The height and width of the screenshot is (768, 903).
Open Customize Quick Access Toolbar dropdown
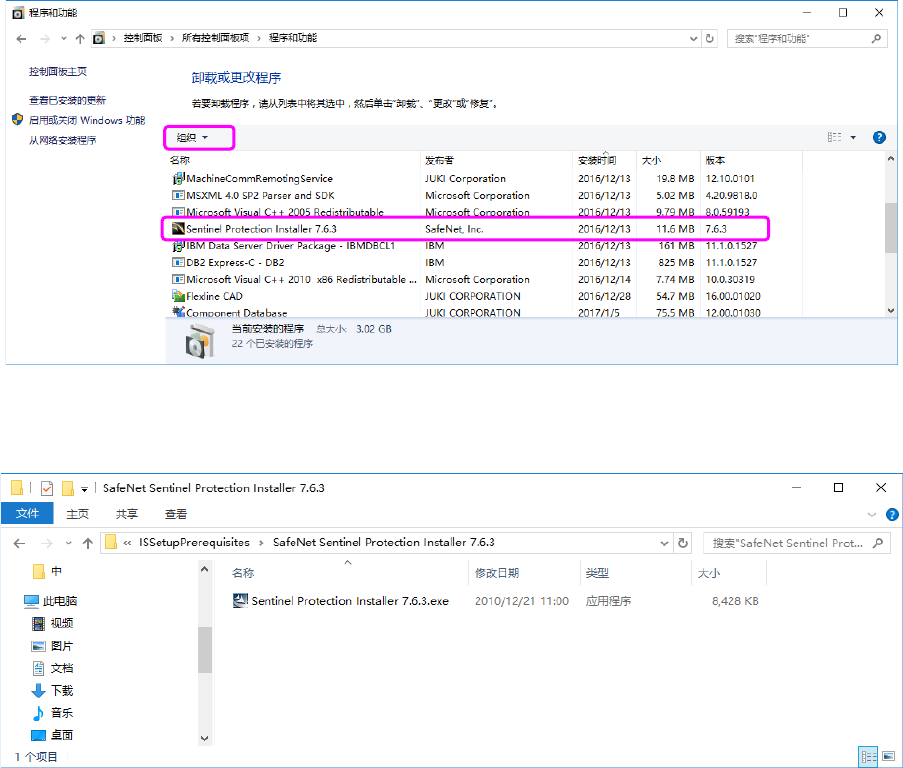click(x=84, y=489)
